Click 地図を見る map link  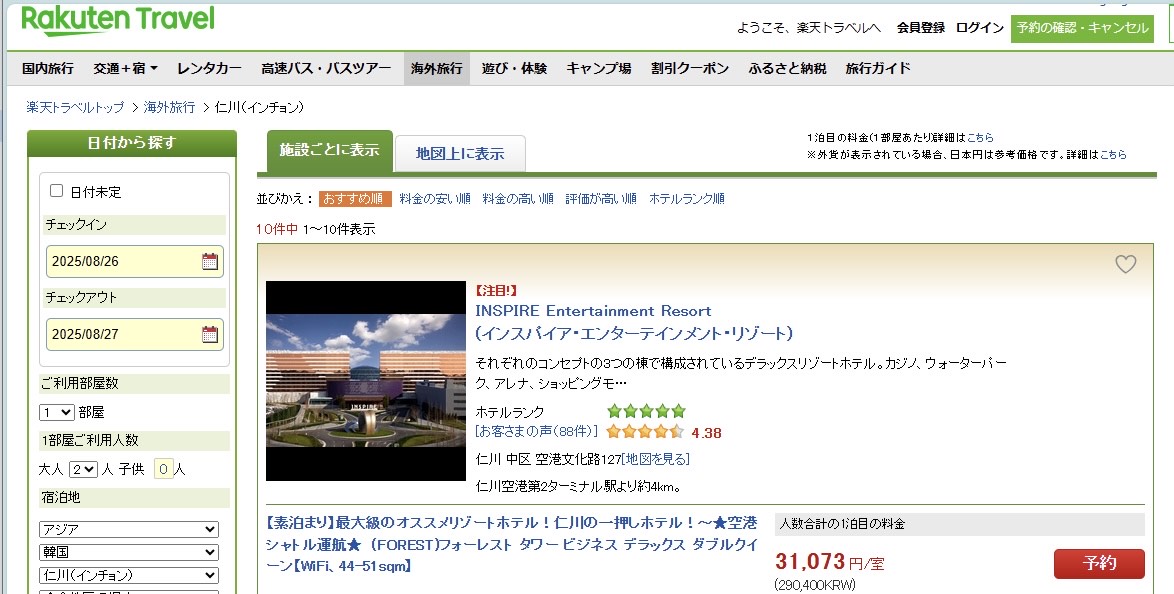coord(656,458)
